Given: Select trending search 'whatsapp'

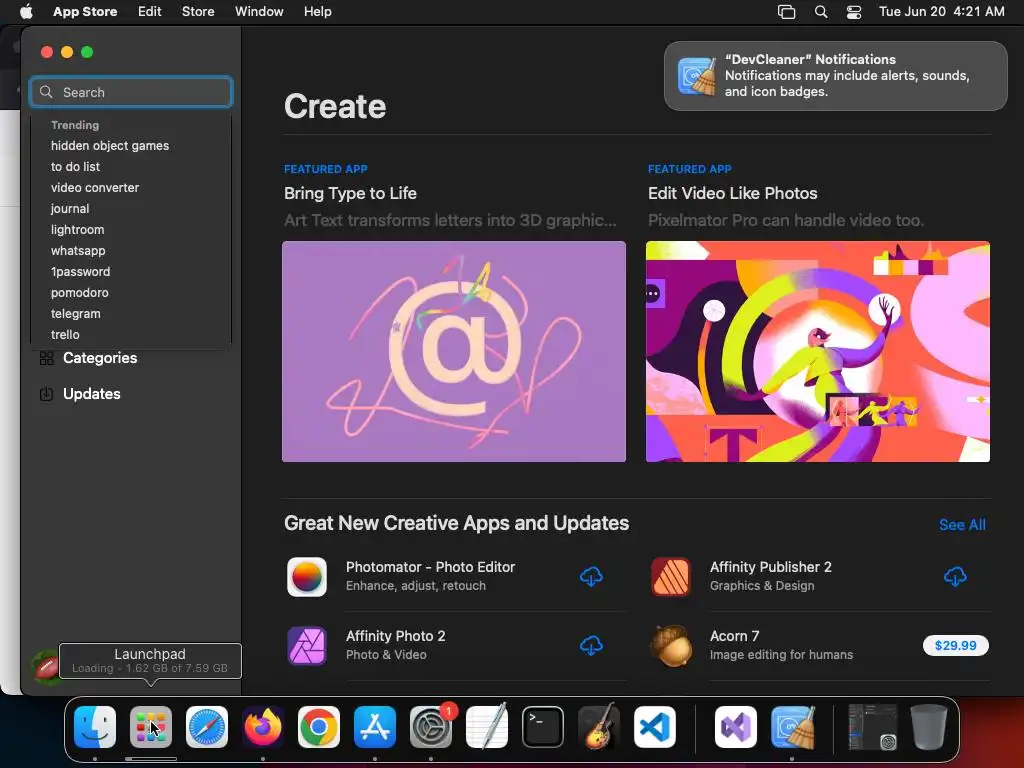Looking at the screenshot, I should [78, 250].
